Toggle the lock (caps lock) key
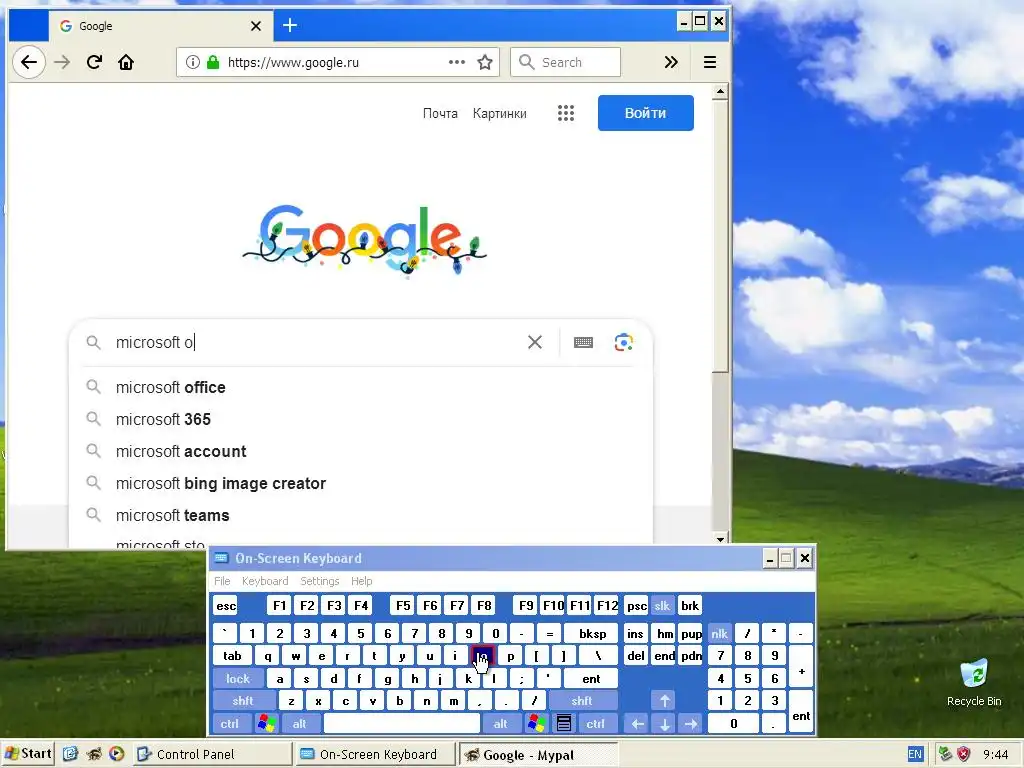Viewport: 1024px width, 768px height. tap(238, 679)
